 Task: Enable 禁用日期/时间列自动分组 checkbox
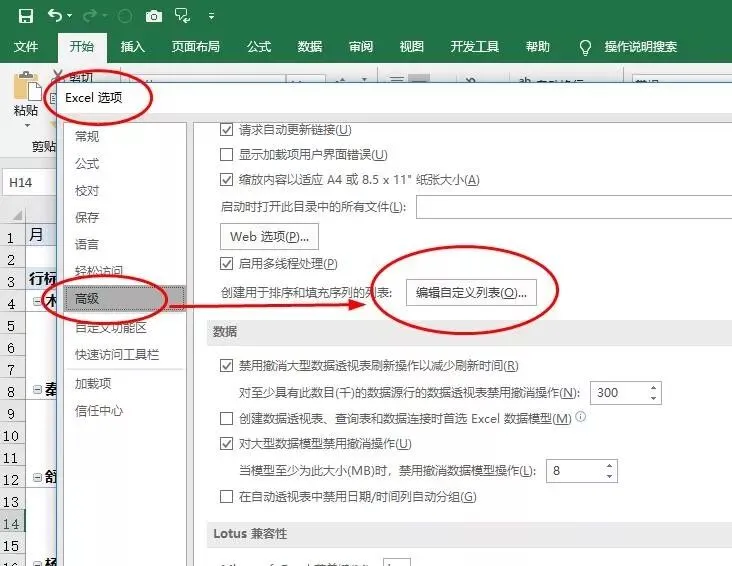pos(226,496)
